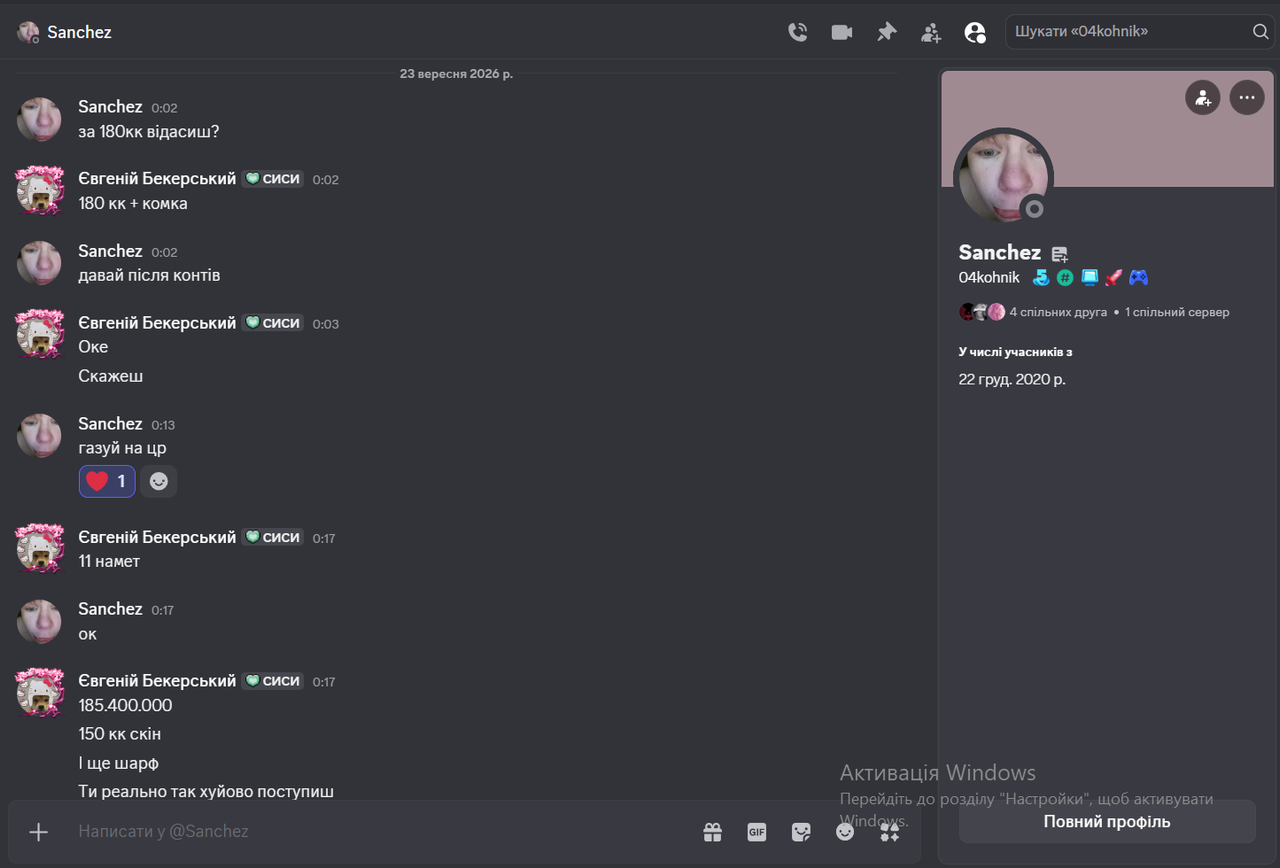Click the blue monitor badge on the profile
Screen dimensions: 1280x868
[x=1089, y=278]
